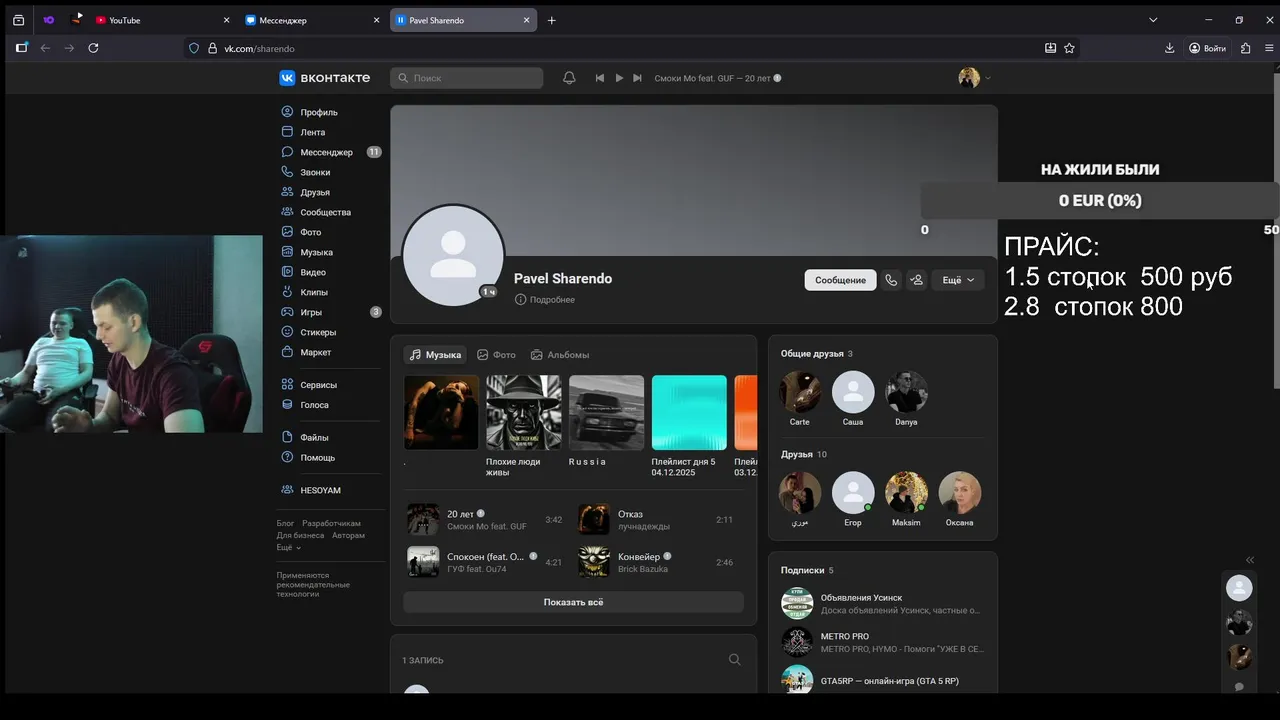Select the Музыка tab

(436, 355)
